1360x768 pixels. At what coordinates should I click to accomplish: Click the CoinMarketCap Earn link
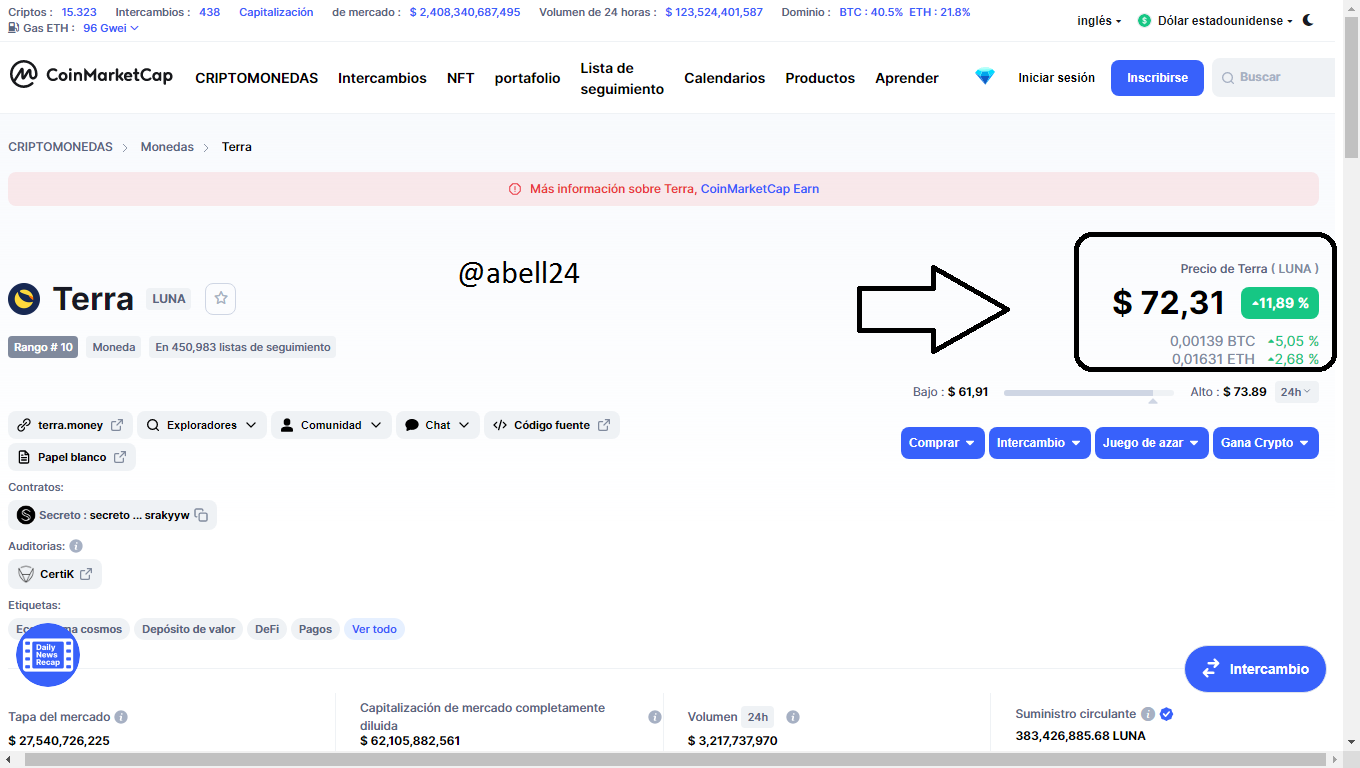coord(760,189)
